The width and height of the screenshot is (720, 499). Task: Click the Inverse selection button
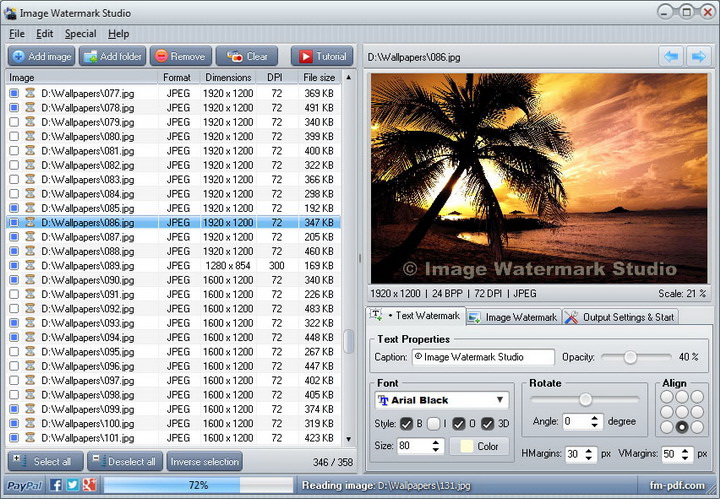204,462
